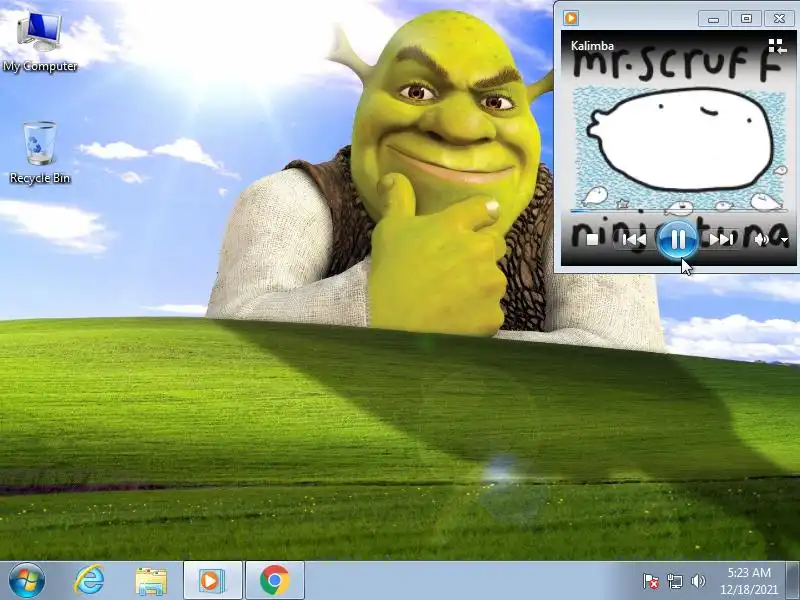Click the Show Desktop strip
800x600 pixels.
[793, 581]
